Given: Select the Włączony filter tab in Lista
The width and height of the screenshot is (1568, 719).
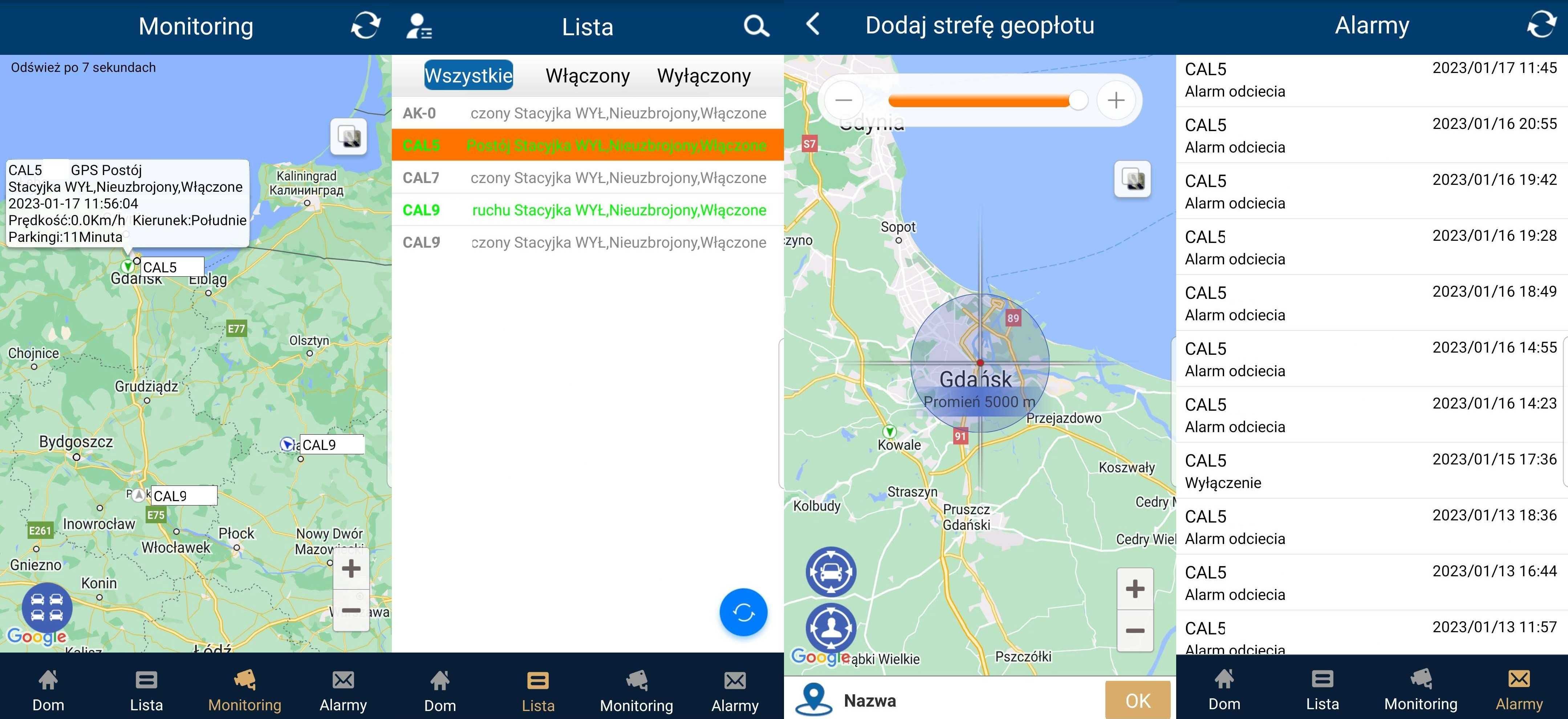Looking at the screenshot, I should tap(587, 76).
